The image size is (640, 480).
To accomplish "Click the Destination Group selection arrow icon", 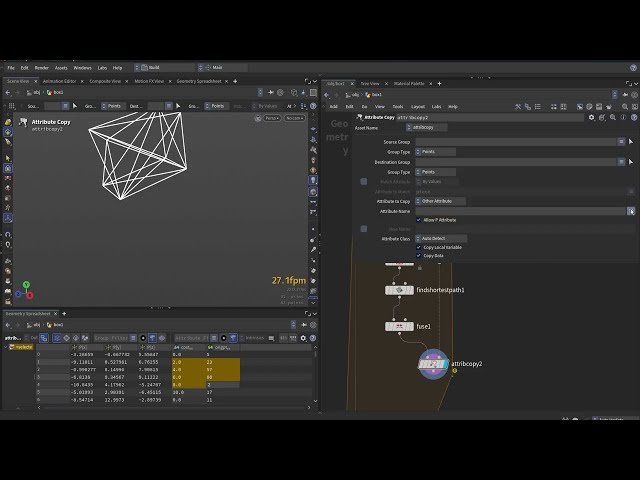I will pos(631,162).
